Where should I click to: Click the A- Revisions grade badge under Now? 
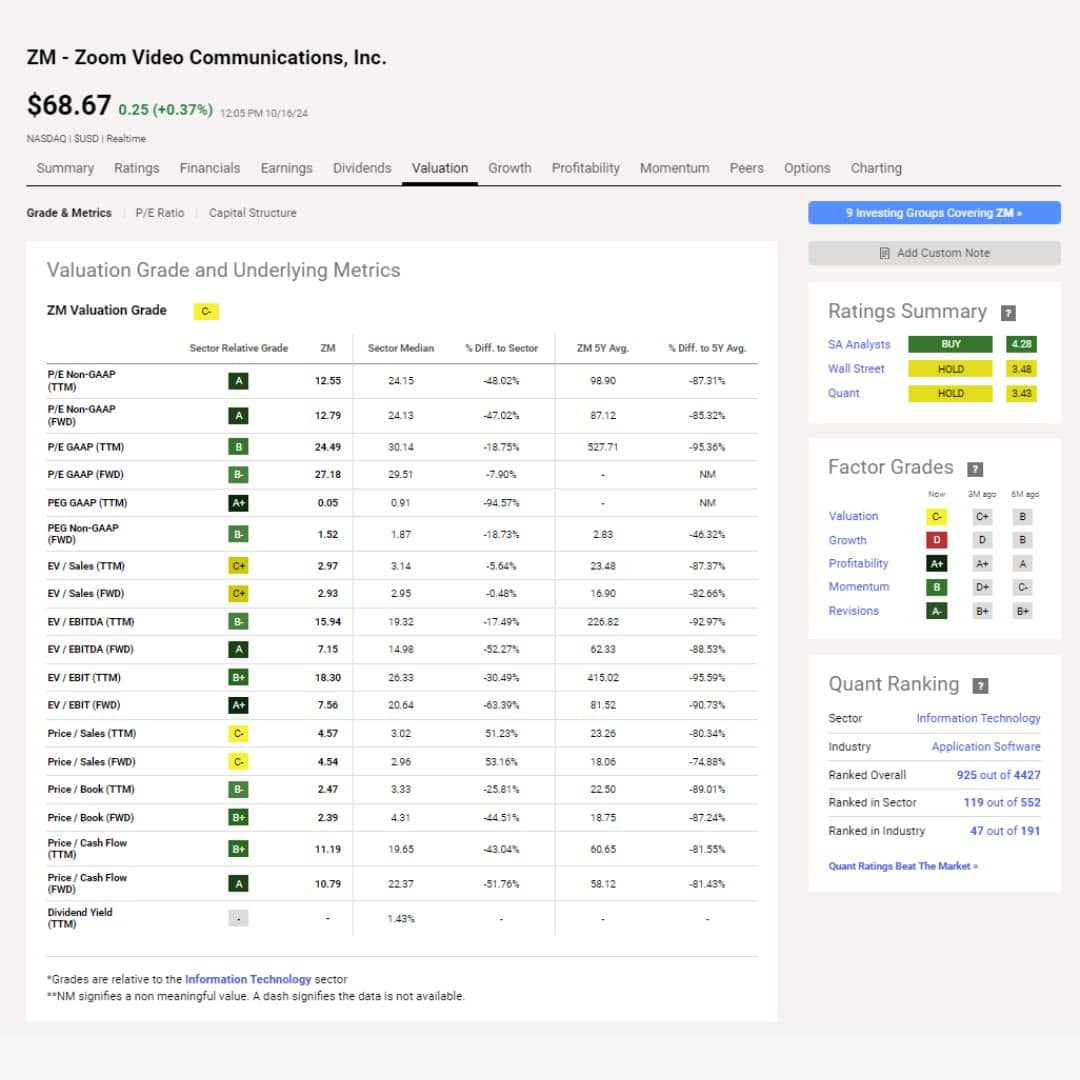pyautogui.click(x=936, y=611)
